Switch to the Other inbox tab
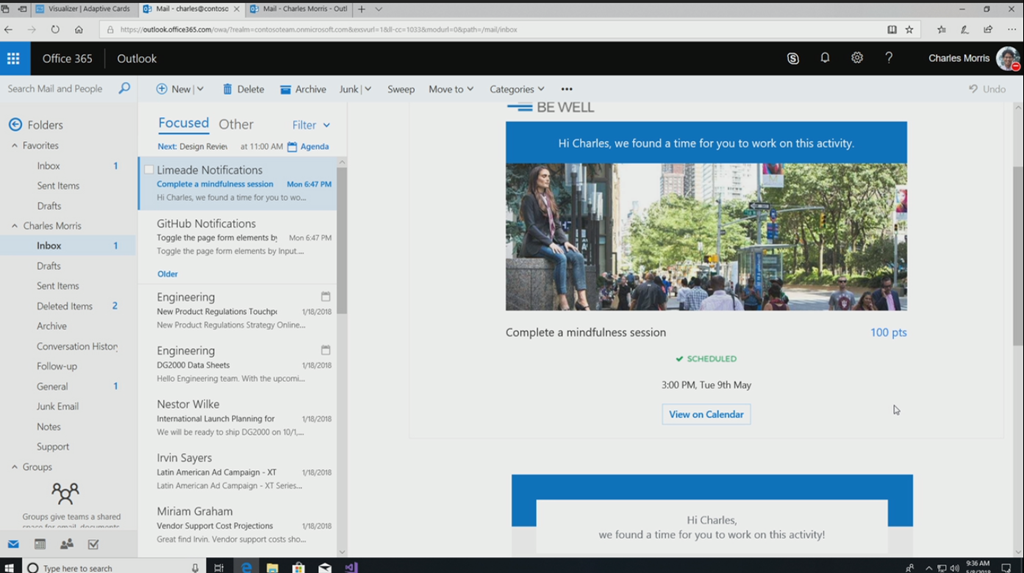The height and width of the screenshot is (573, 1024). pos(236,124)
